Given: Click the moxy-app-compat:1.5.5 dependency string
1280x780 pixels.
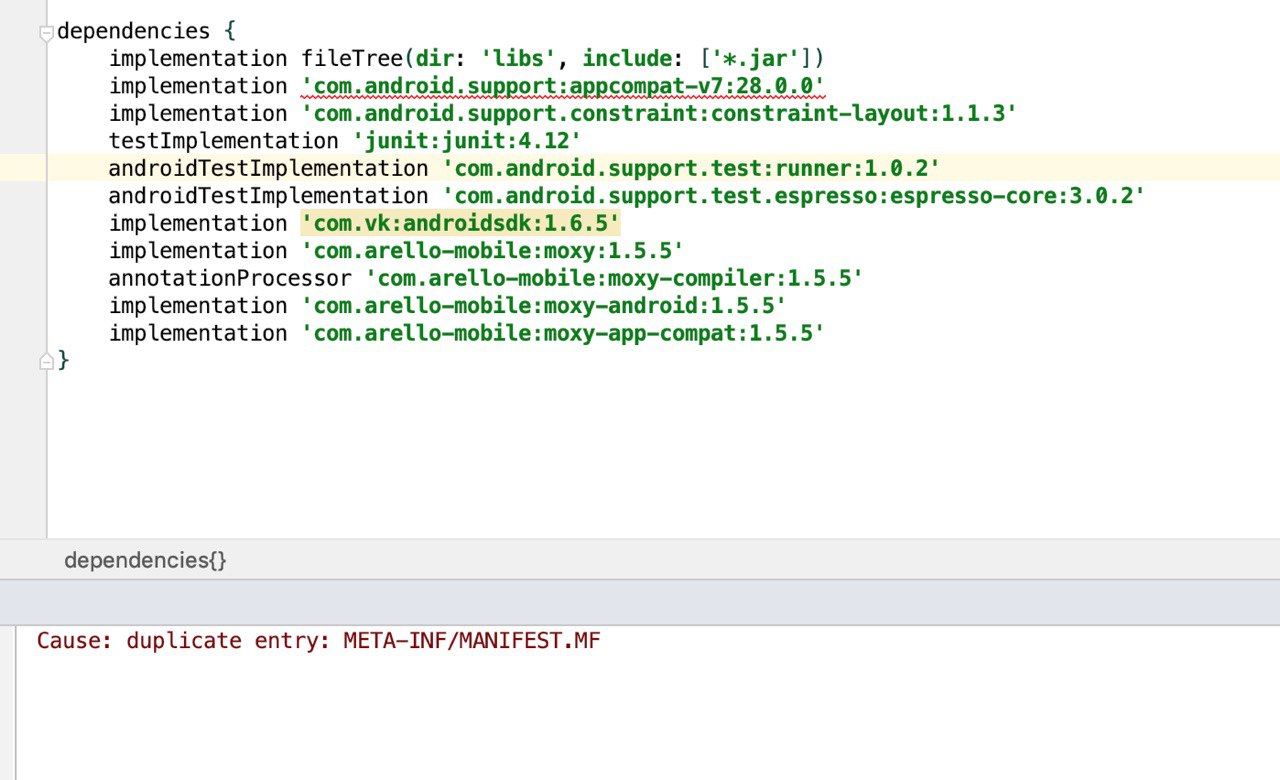Looking at the screenshot, I should (563, 333).
